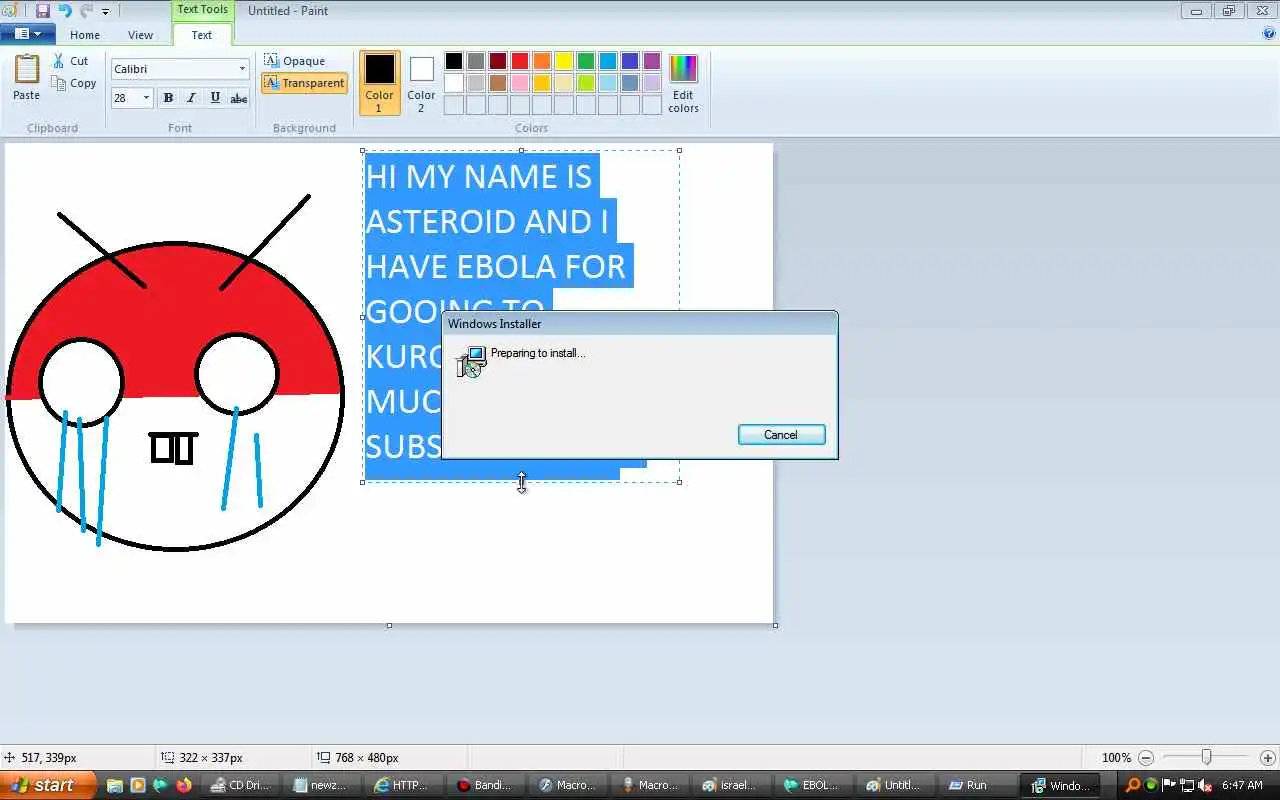1280x800 pixels.
Task: Pick the purple palette swatch
Action: click(652, 61)
